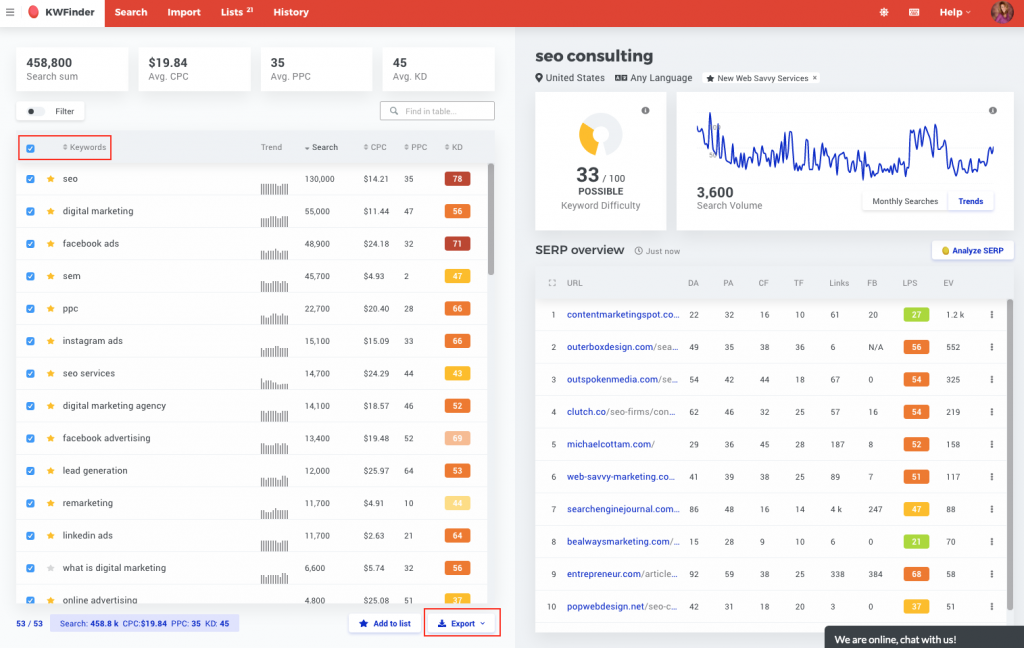Uncheck the linkedin ads checkbox
Image resolution: width=1024 pixels, height=648 pixels.
31,536
